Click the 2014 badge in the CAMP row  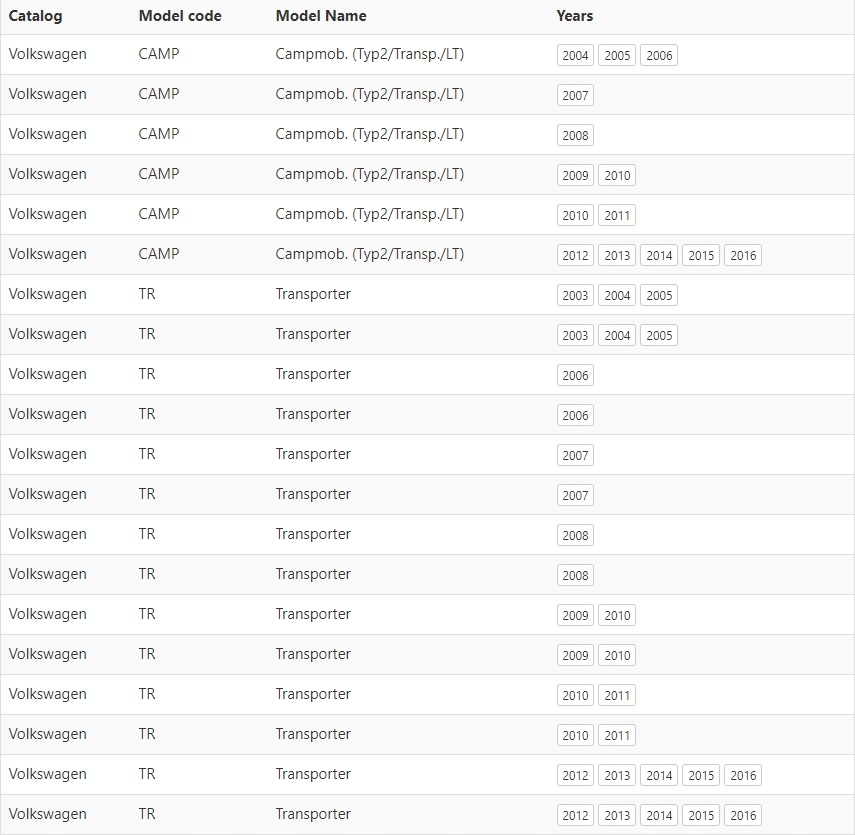[659, 256]
